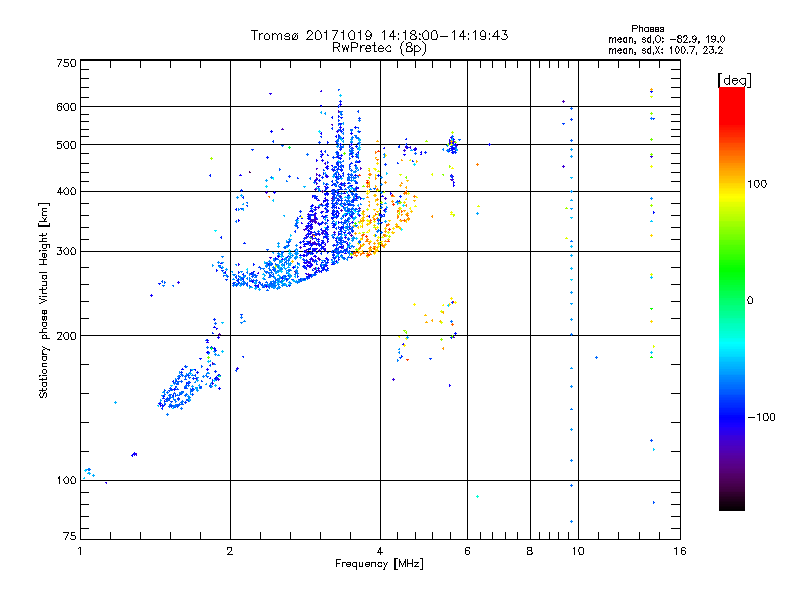Click the x-axis tick label '2'
Image resolution: width=800 pixels, height=600 pixels.
(x=230, y=551)
